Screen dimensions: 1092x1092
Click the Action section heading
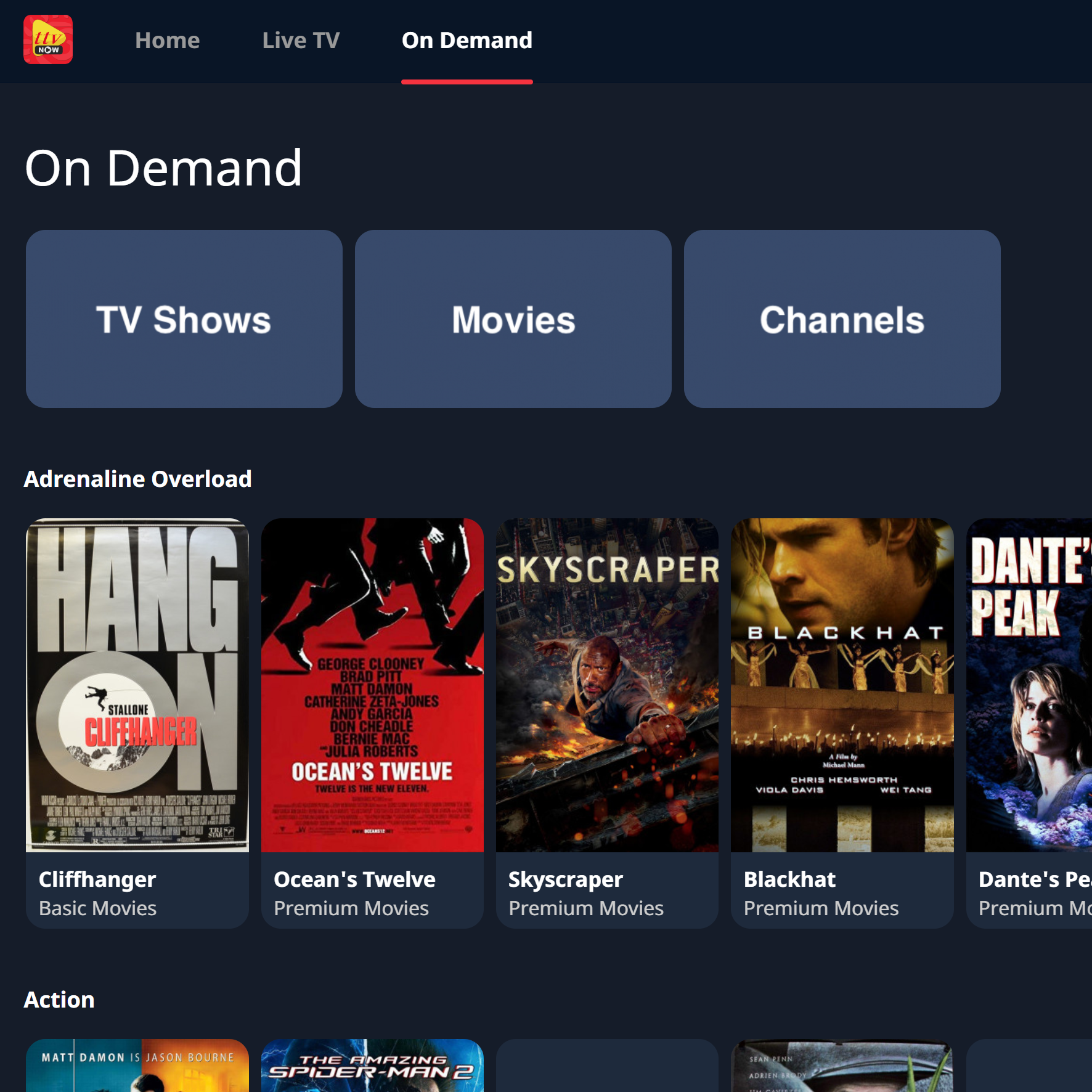59,1000
